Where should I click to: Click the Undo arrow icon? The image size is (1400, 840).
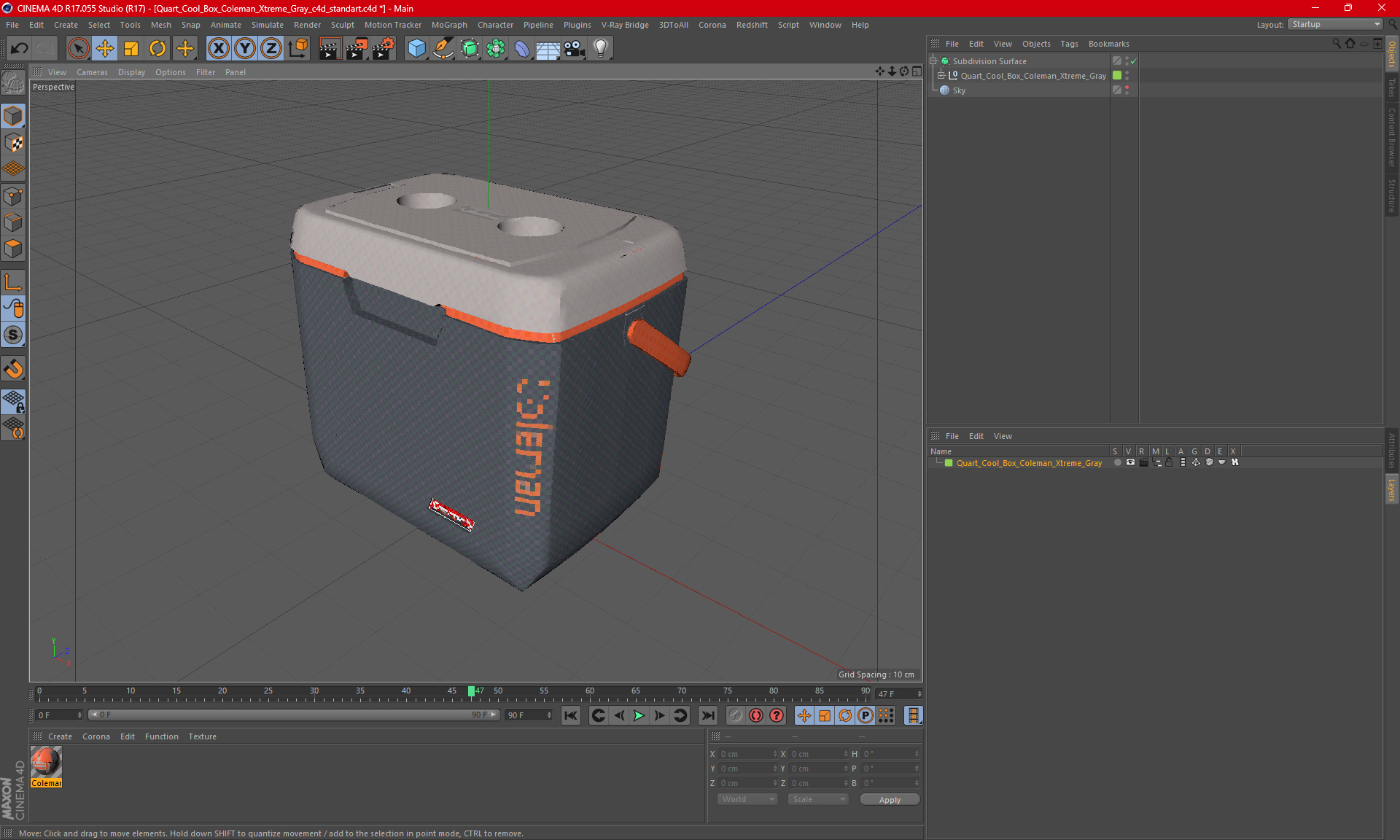pos(20,49)
